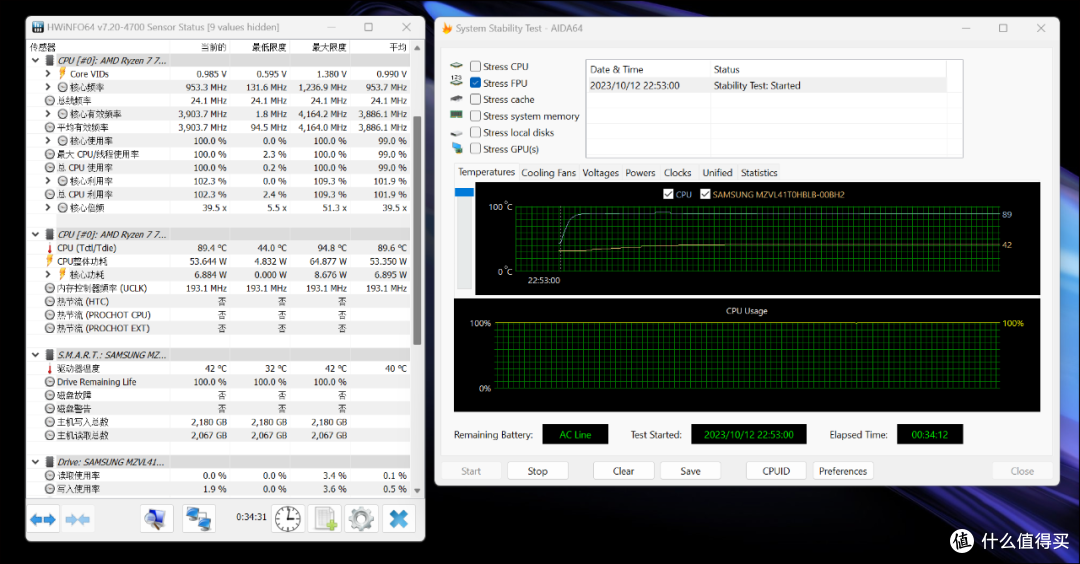
Task: Click Stress GPU(s) monitor icon
Action: click(457, 148)
